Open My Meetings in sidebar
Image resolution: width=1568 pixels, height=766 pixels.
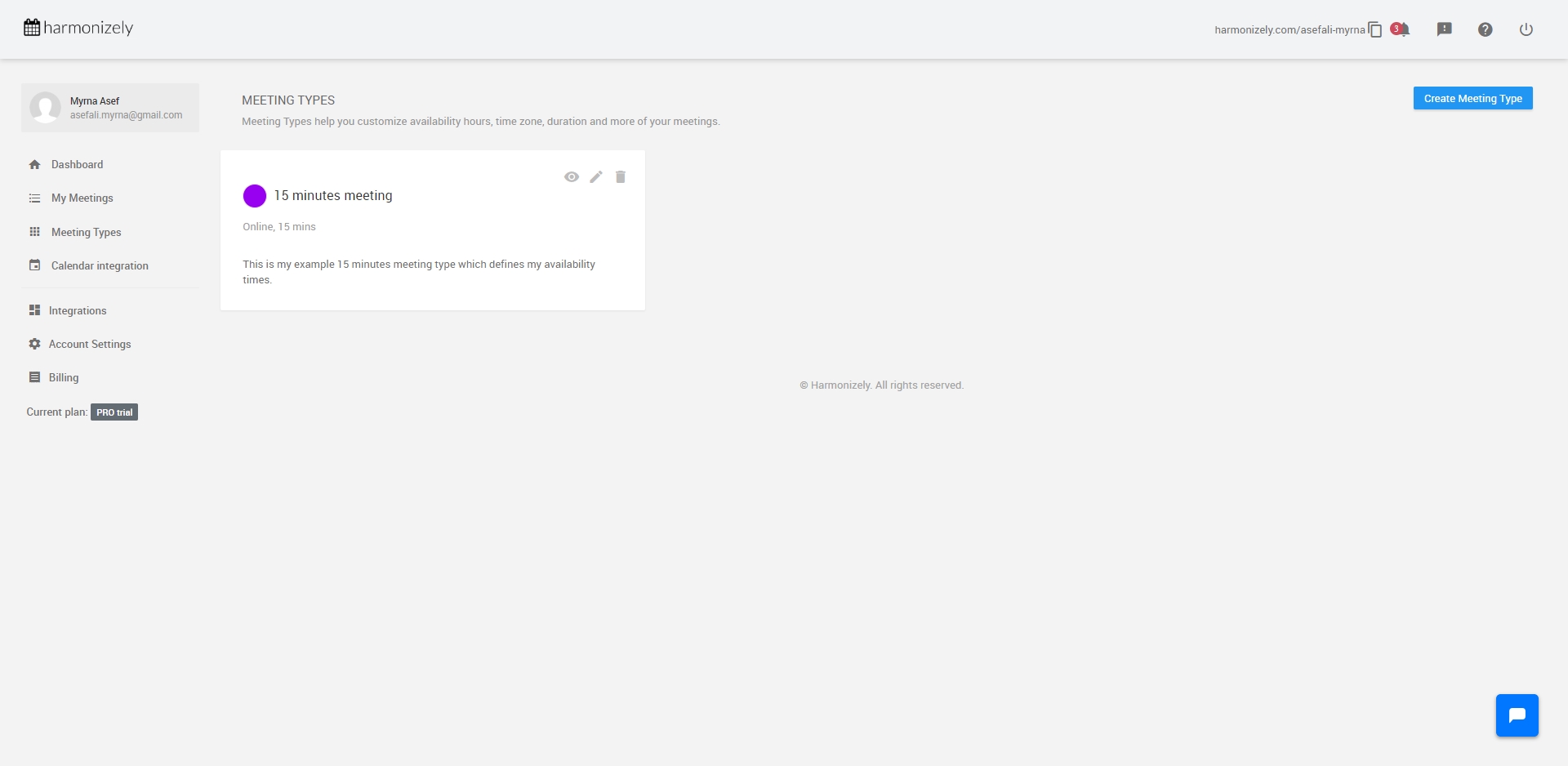82,198
